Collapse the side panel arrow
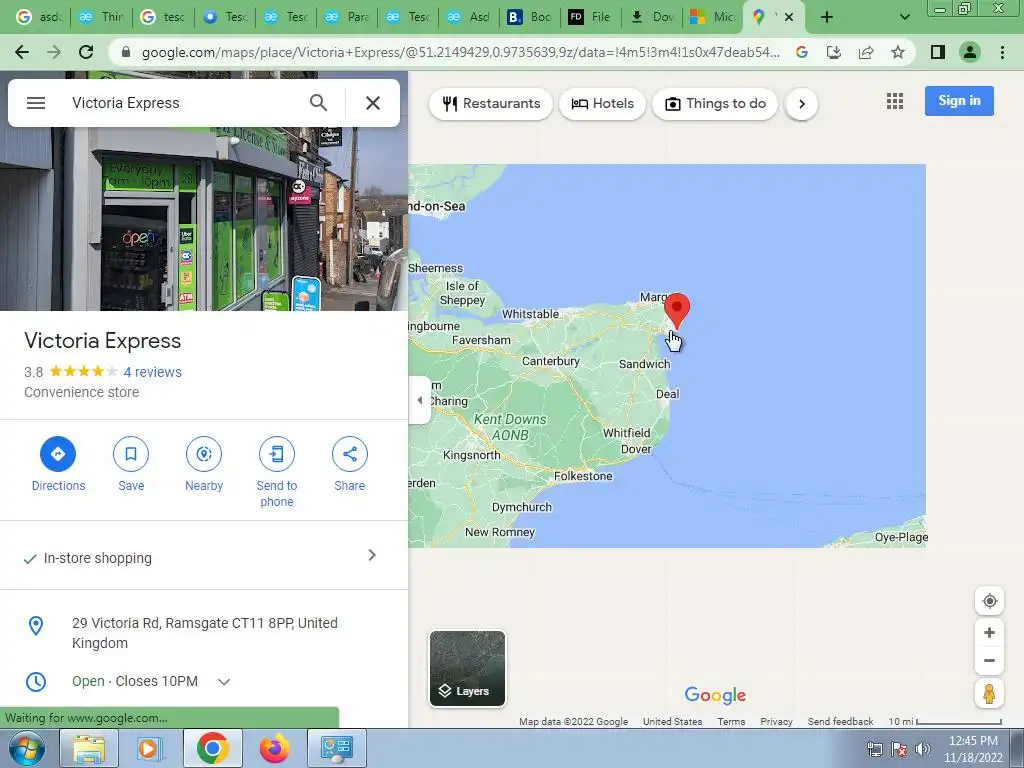 pyautogui.click(x=419, y=400)
